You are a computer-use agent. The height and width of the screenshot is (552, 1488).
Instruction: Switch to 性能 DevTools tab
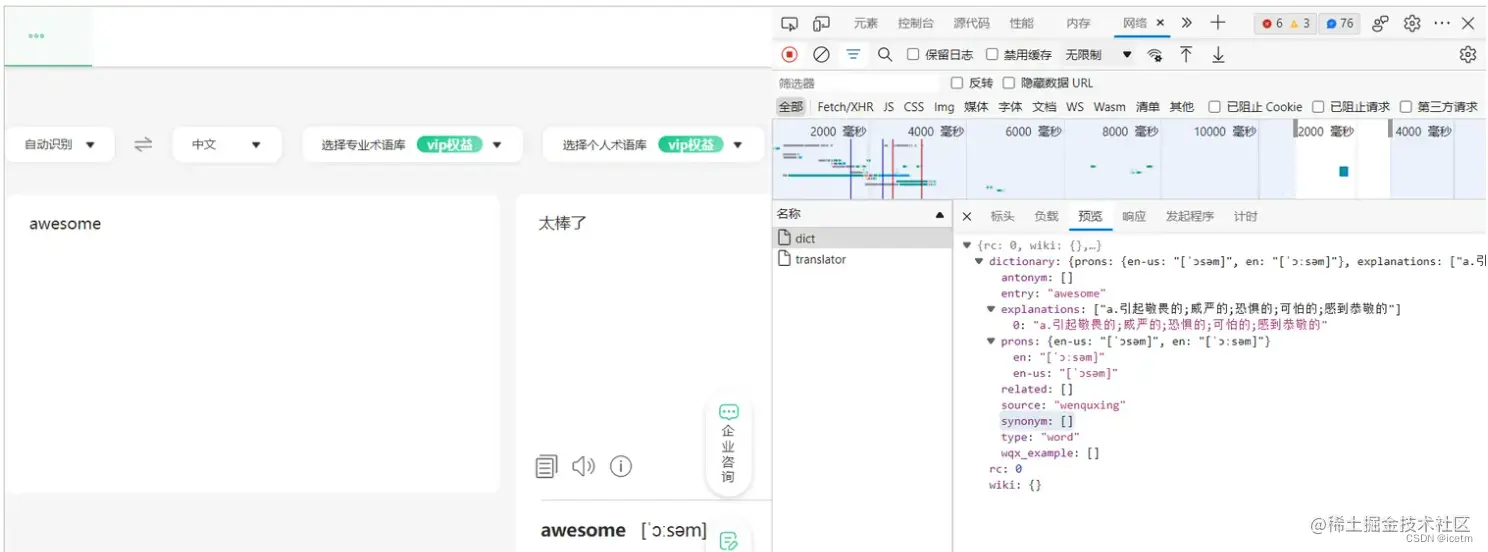pyautogui.click(x=1022, y=23)
